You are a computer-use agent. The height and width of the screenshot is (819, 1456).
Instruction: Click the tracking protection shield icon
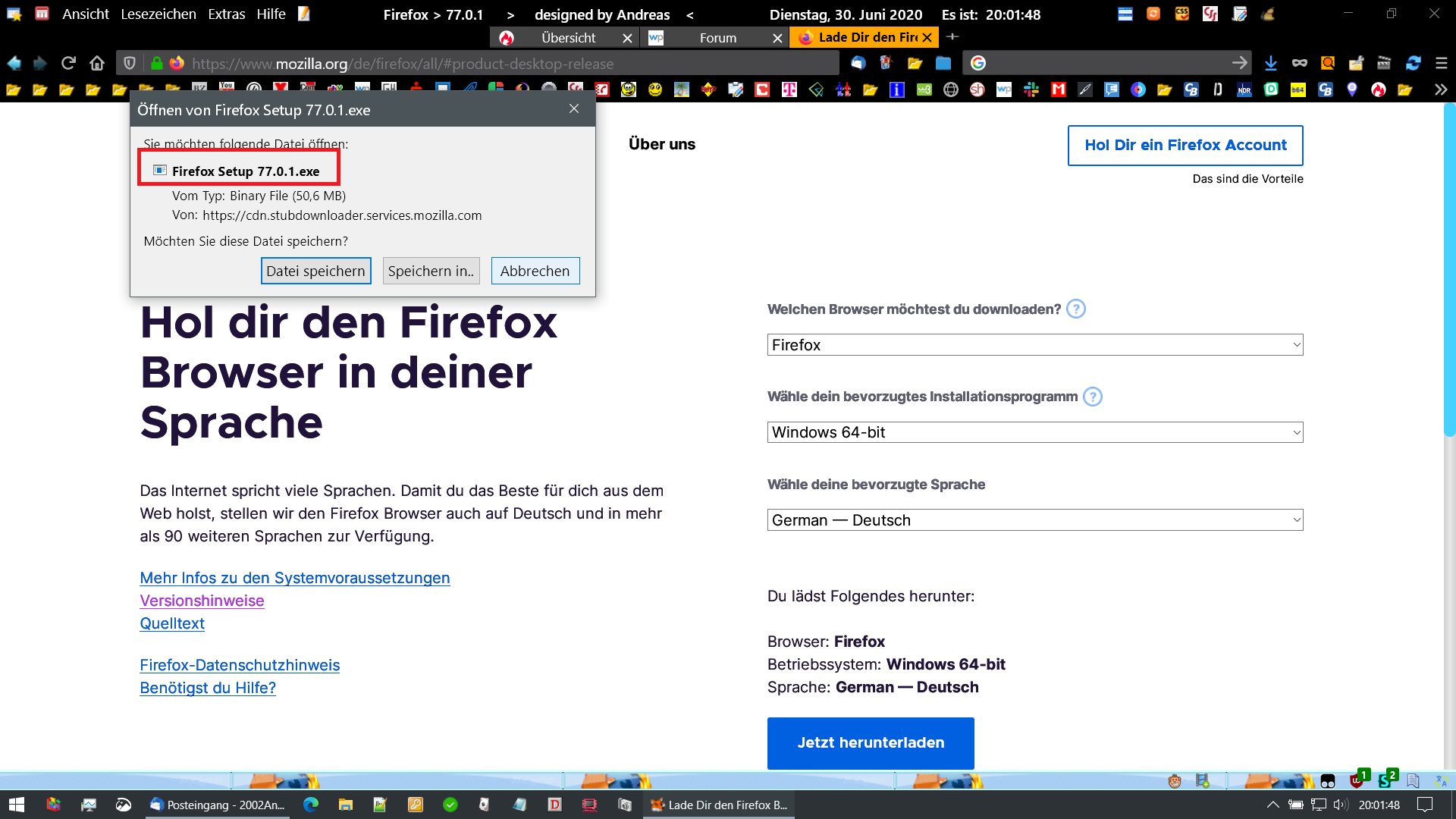[x=130, y=63]
